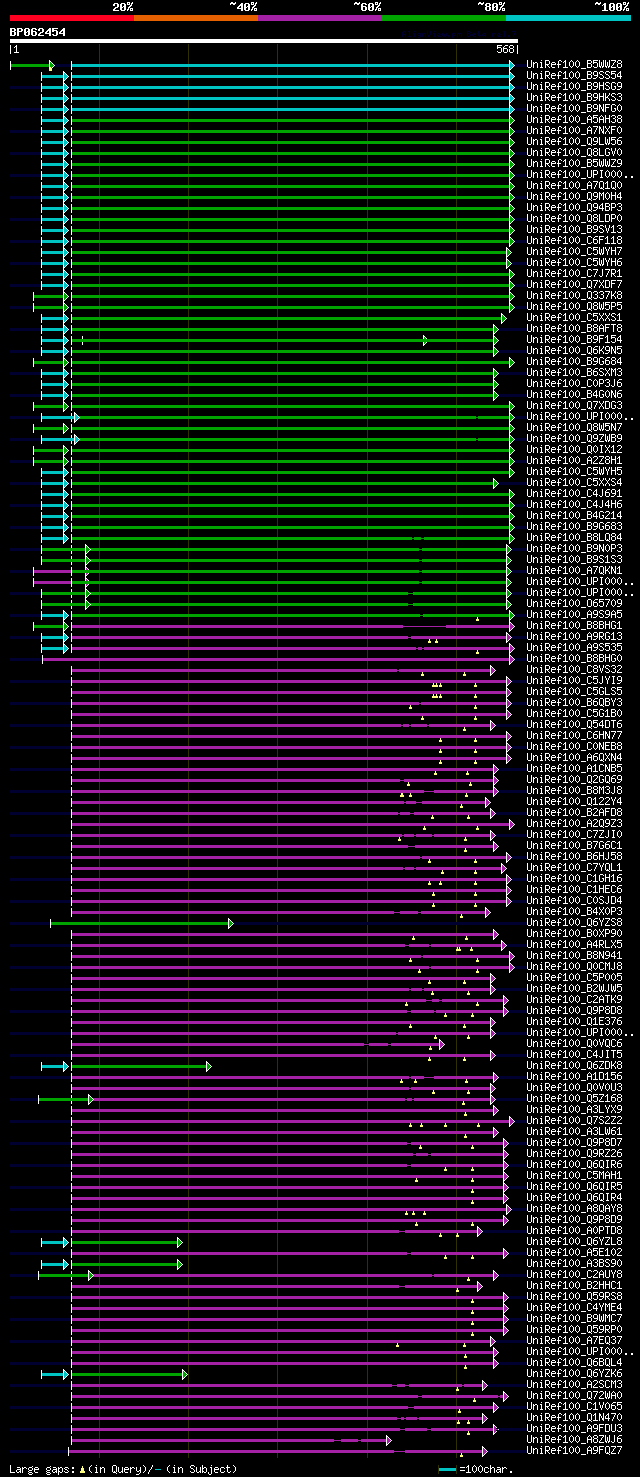
Task: Select the UniRef100_C5MAH1 label
Action: (x=574, y=1175)
